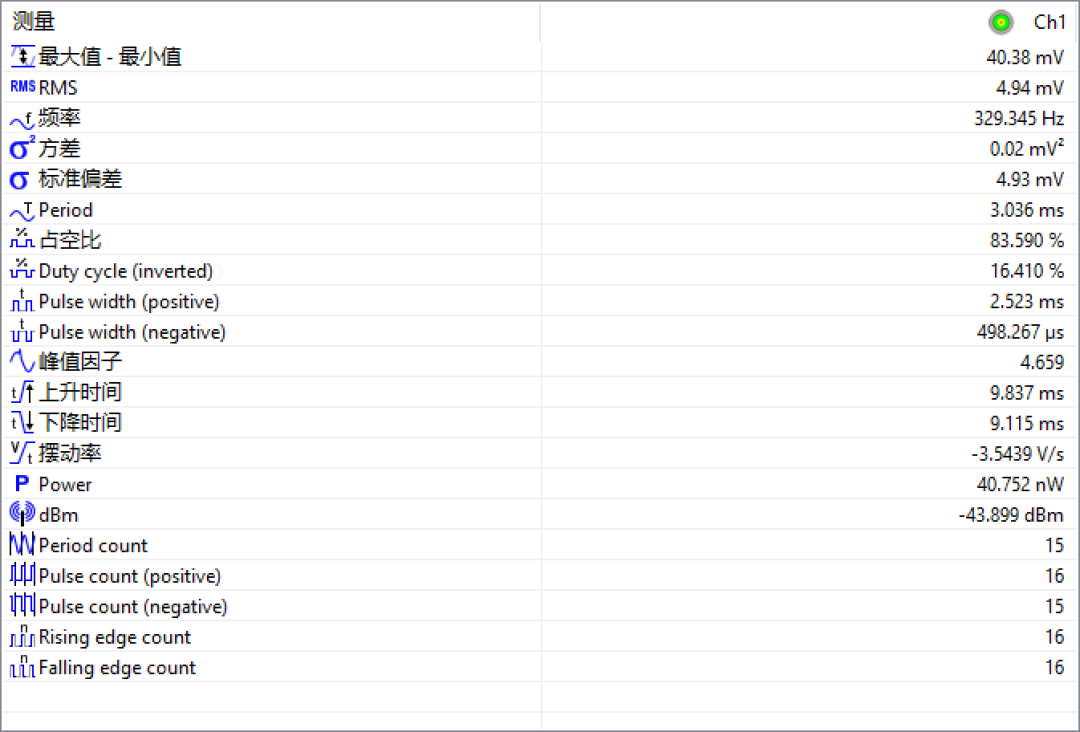Select the Period count waveform icon
Image resolution: width=1080 pixels, height=732 pixels.
(22, 544)
